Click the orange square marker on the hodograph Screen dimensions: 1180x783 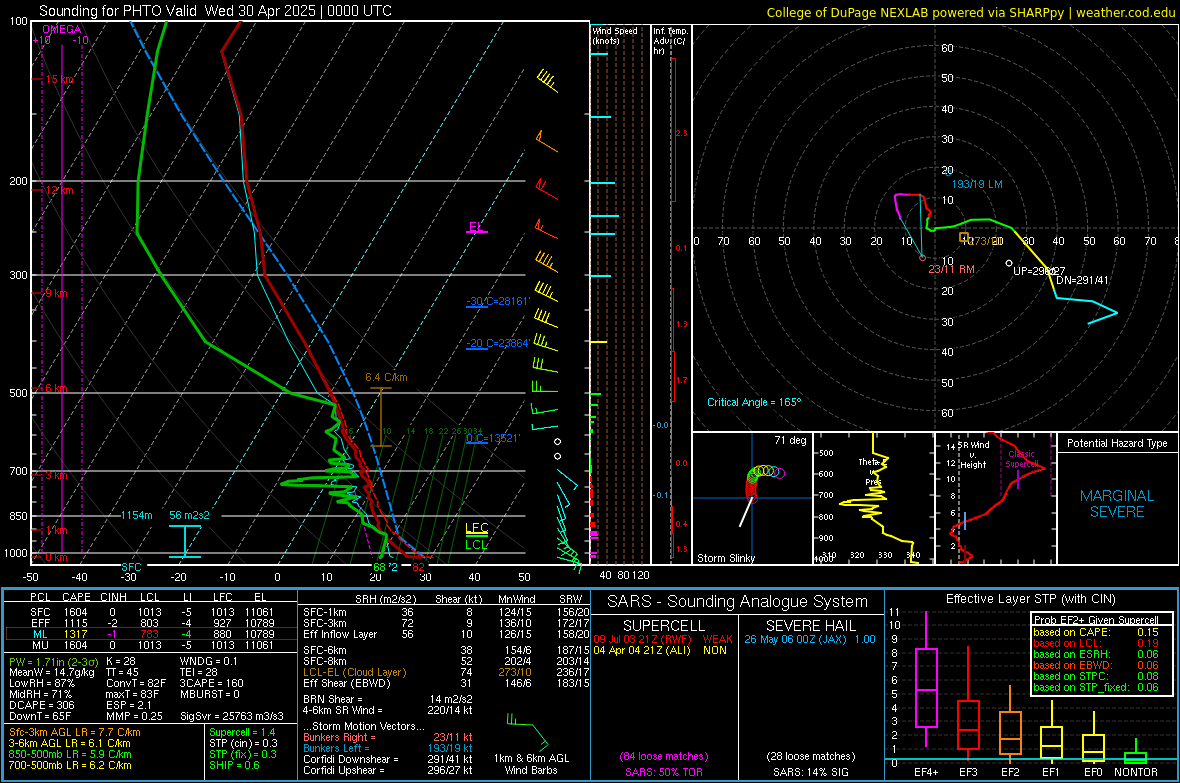[x=964, y=238]
